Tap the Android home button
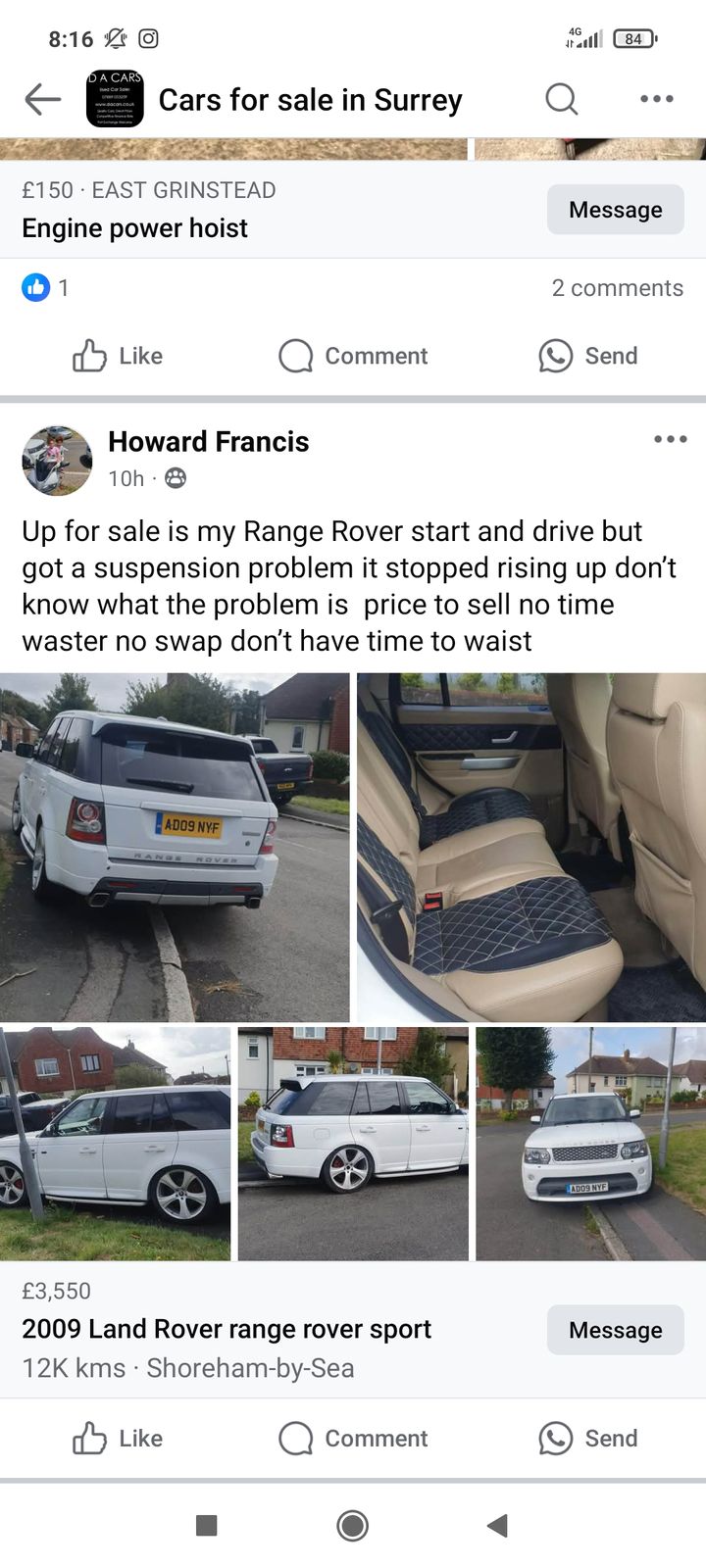This screenshot has height=1568, width=706. (x=352, y=1525)
